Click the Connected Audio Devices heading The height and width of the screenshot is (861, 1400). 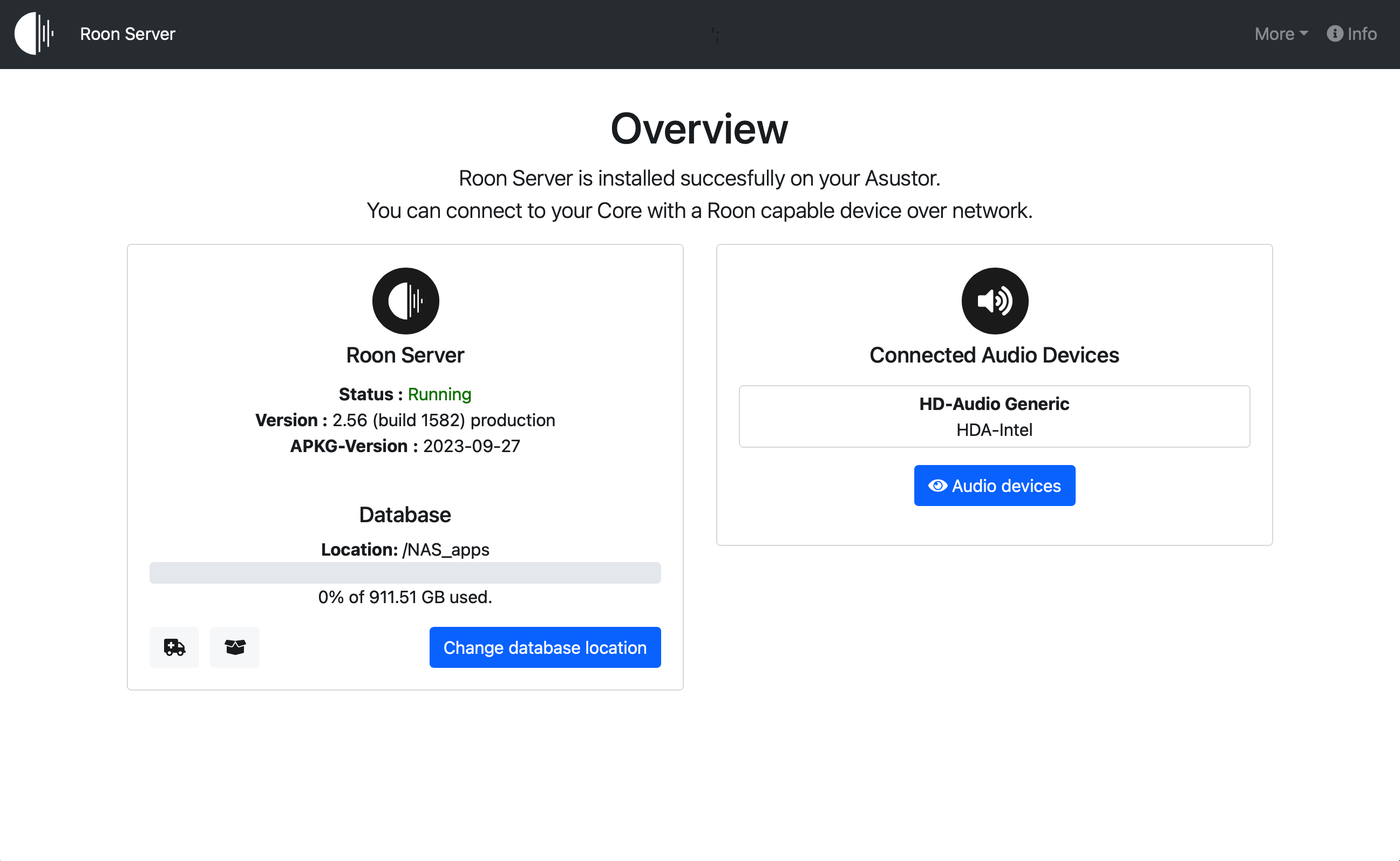click(994, 355)
